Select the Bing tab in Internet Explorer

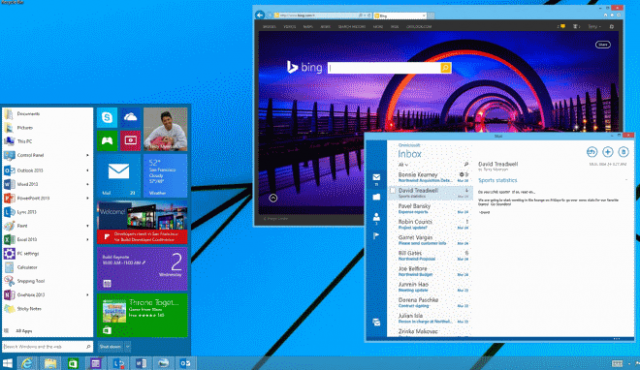tap(400, 16)
